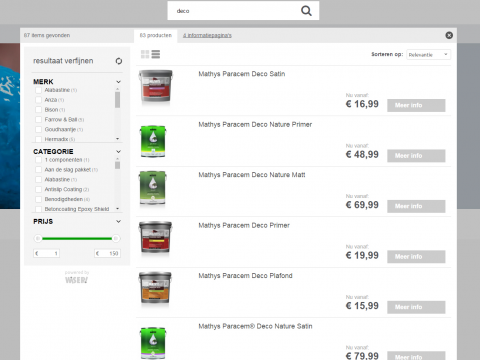Switch to list view icon
The width and height of the screenshot is (480, 360).
[x=156, y=54]
